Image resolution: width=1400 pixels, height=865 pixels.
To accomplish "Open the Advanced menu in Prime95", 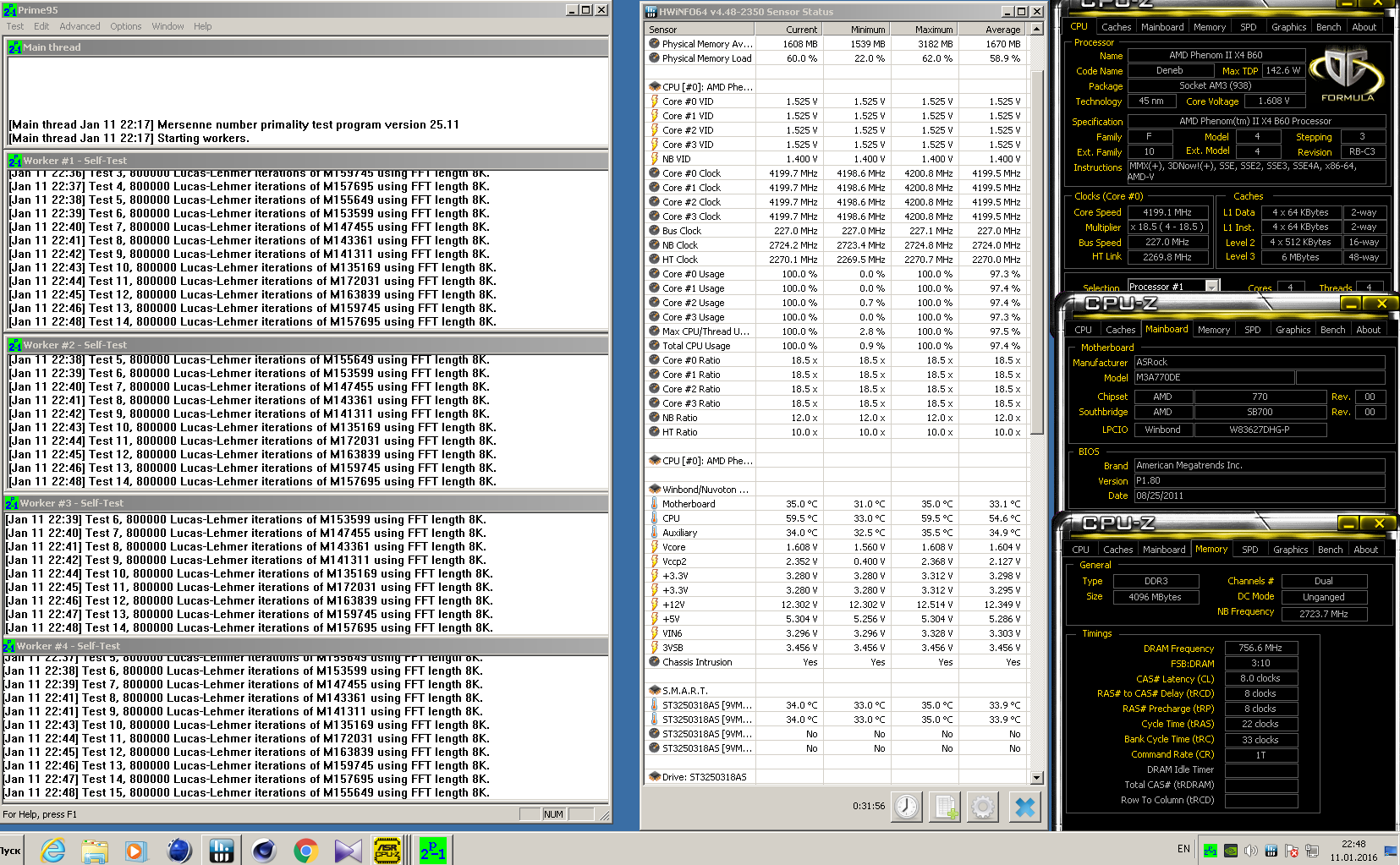I will (80, 26).
